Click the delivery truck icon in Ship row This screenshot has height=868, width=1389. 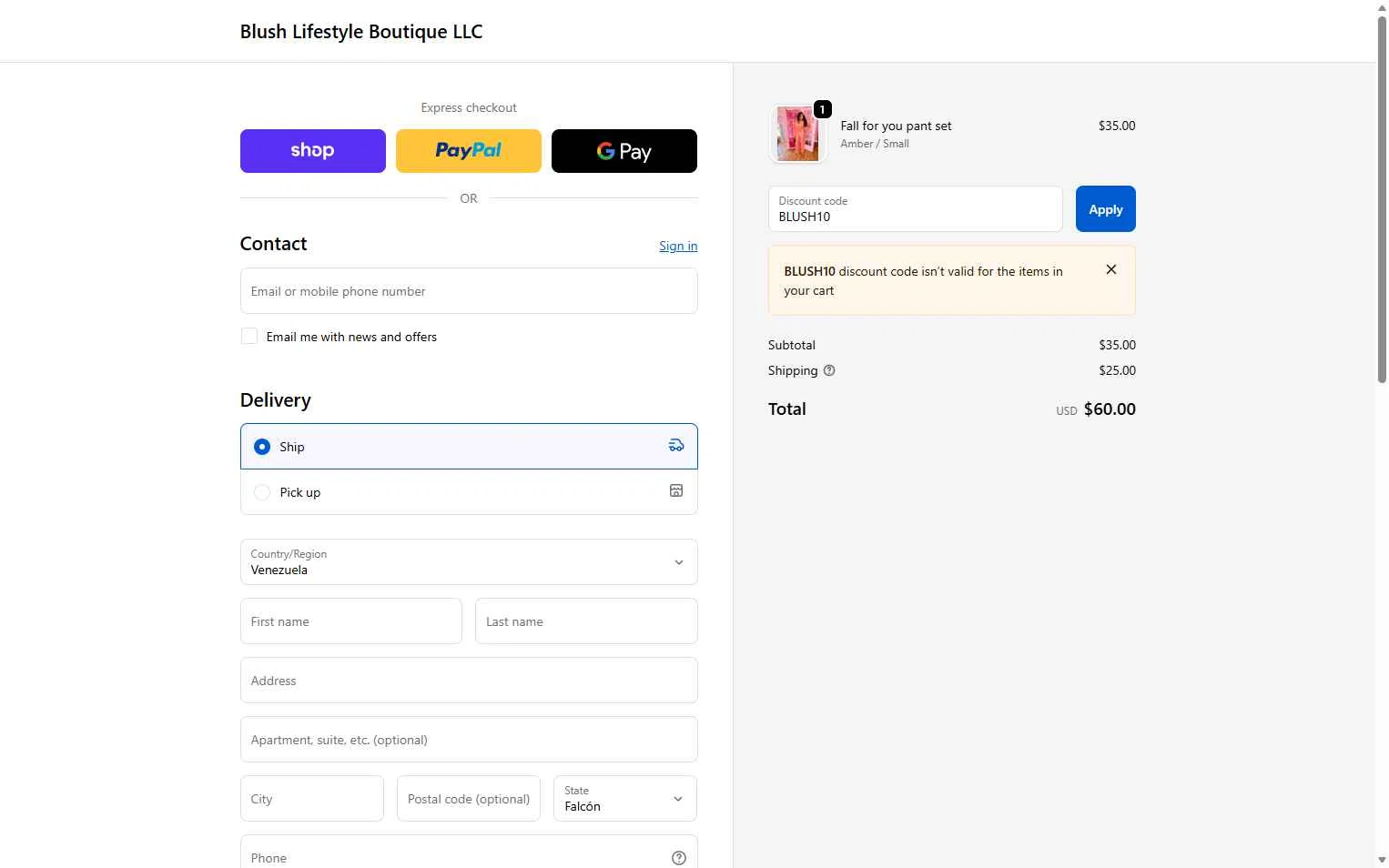(676, 445)
